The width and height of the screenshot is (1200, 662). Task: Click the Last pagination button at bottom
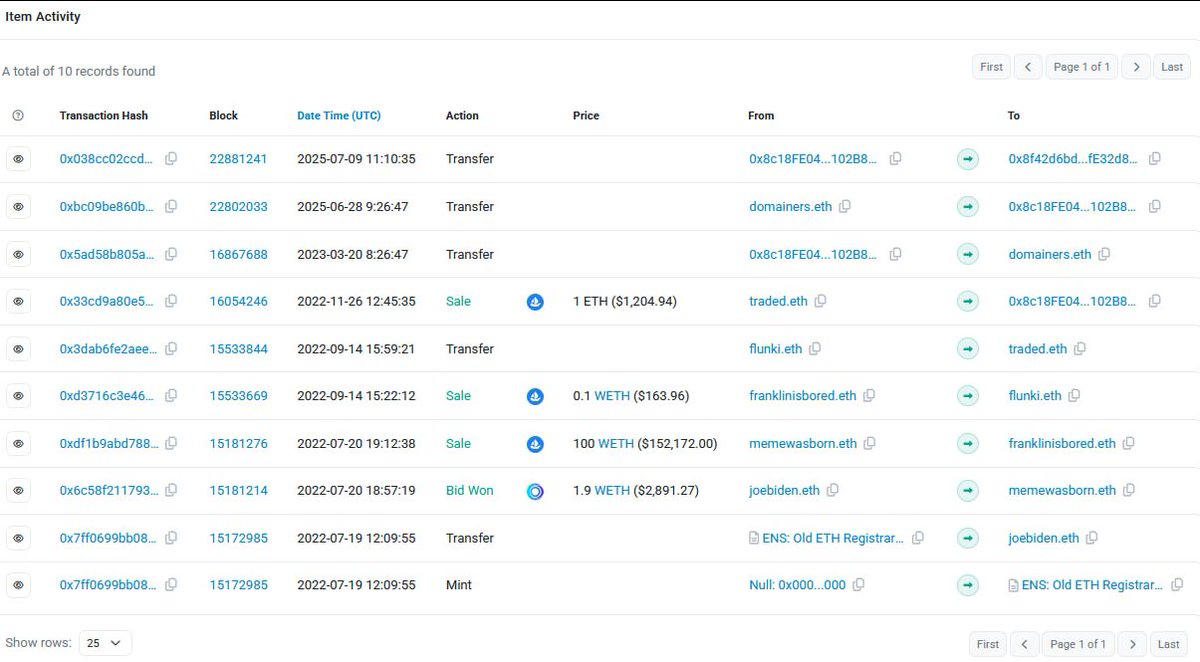point(1168,644)
